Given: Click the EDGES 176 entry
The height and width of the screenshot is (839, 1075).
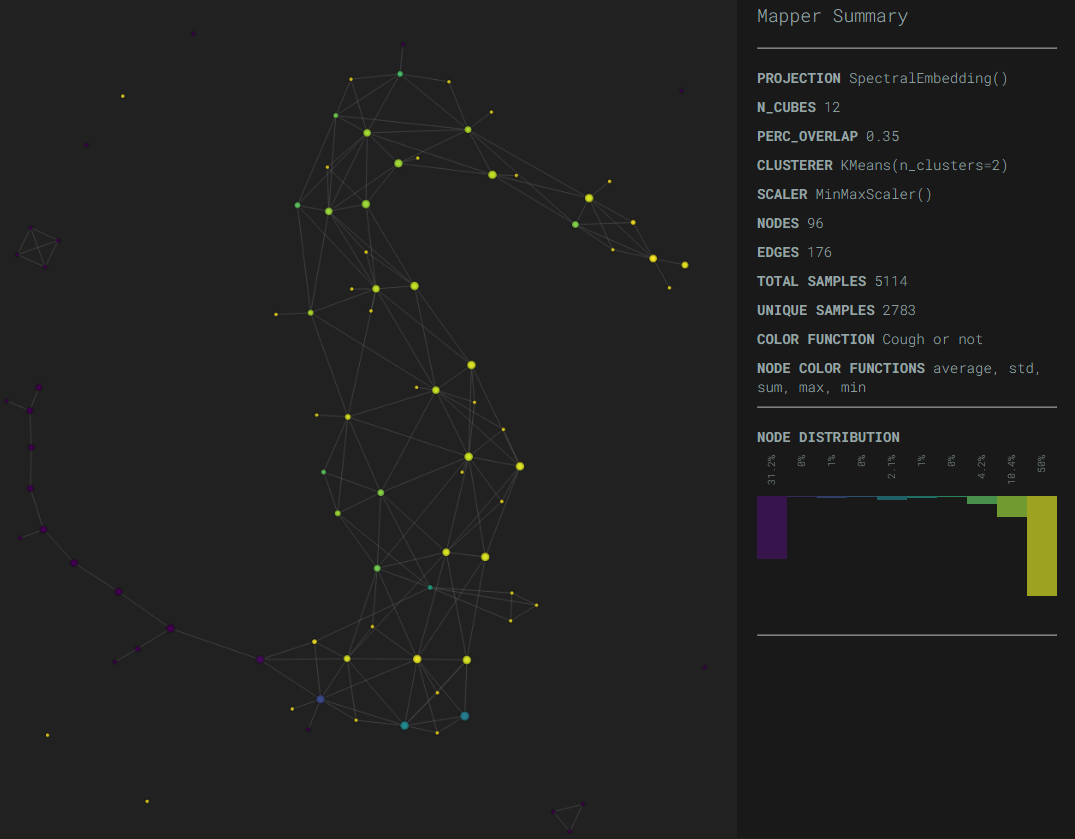Looking at the screenshot, I should [794, 252].
